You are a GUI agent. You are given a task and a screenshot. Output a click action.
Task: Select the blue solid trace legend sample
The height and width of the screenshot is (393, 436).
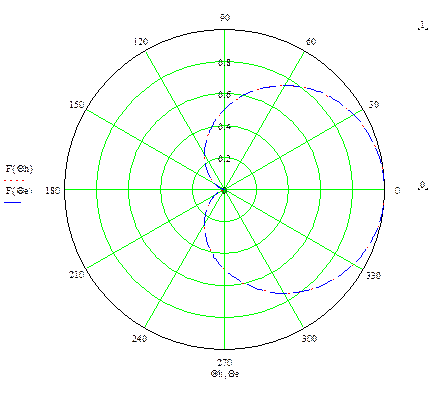click(x=13, y=202)
